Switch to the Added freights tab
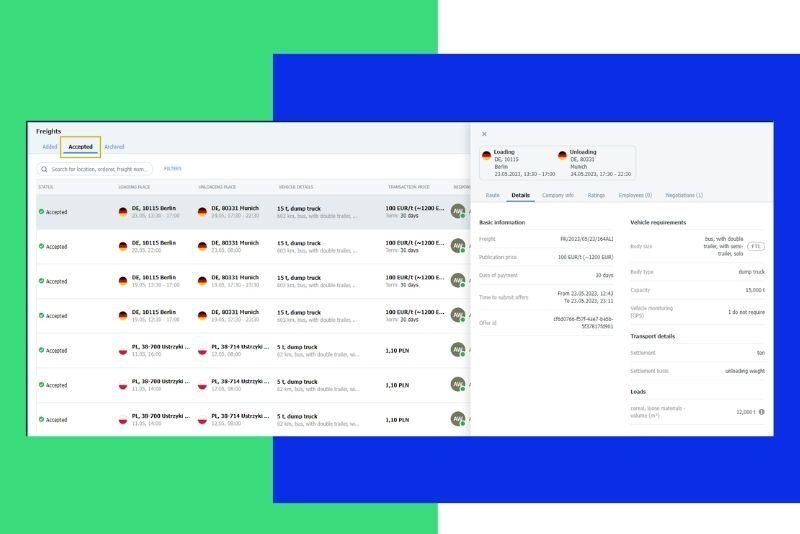Viewport: 800px width, 534px height. coord(49,147)
